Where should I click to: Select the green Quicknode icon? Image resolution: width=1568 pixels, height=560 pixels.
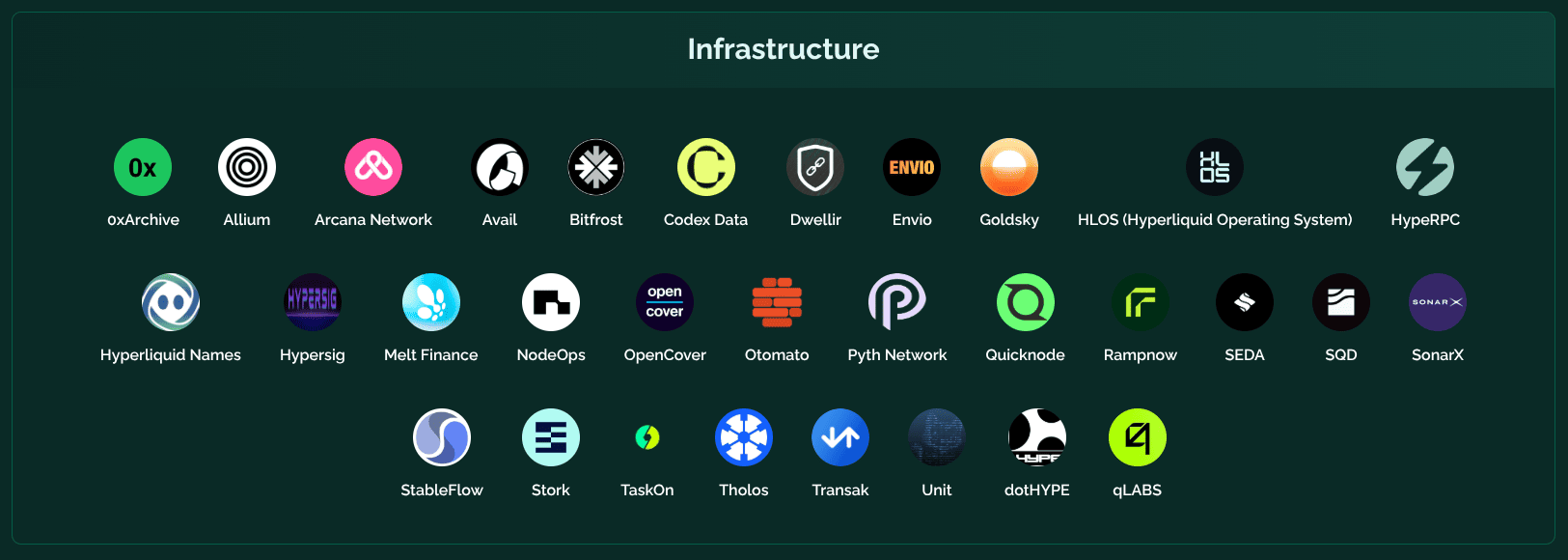tap(1026, 302)
